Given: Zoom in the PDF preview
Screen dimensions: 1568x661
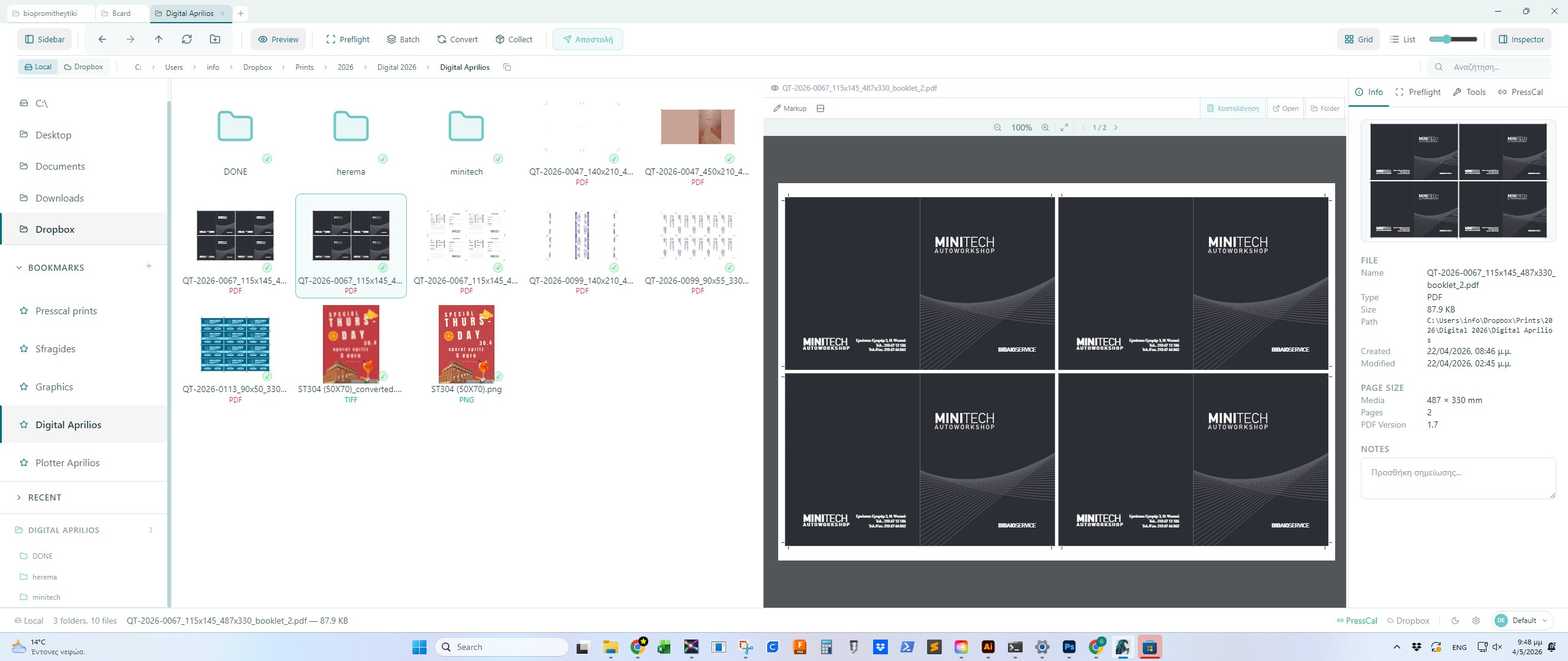Looking at the screenshot, I should (x=1045, y=127).
